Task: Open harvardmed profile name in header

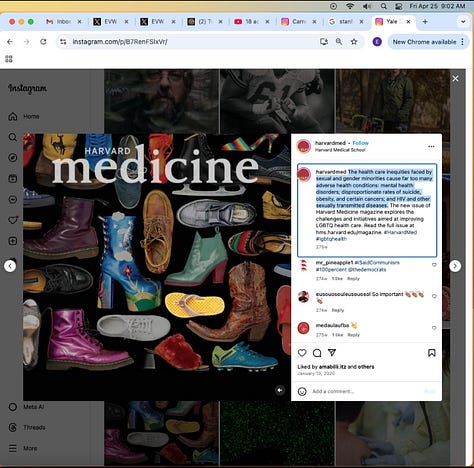Action: pyautogui.click(x=330, y=143)
